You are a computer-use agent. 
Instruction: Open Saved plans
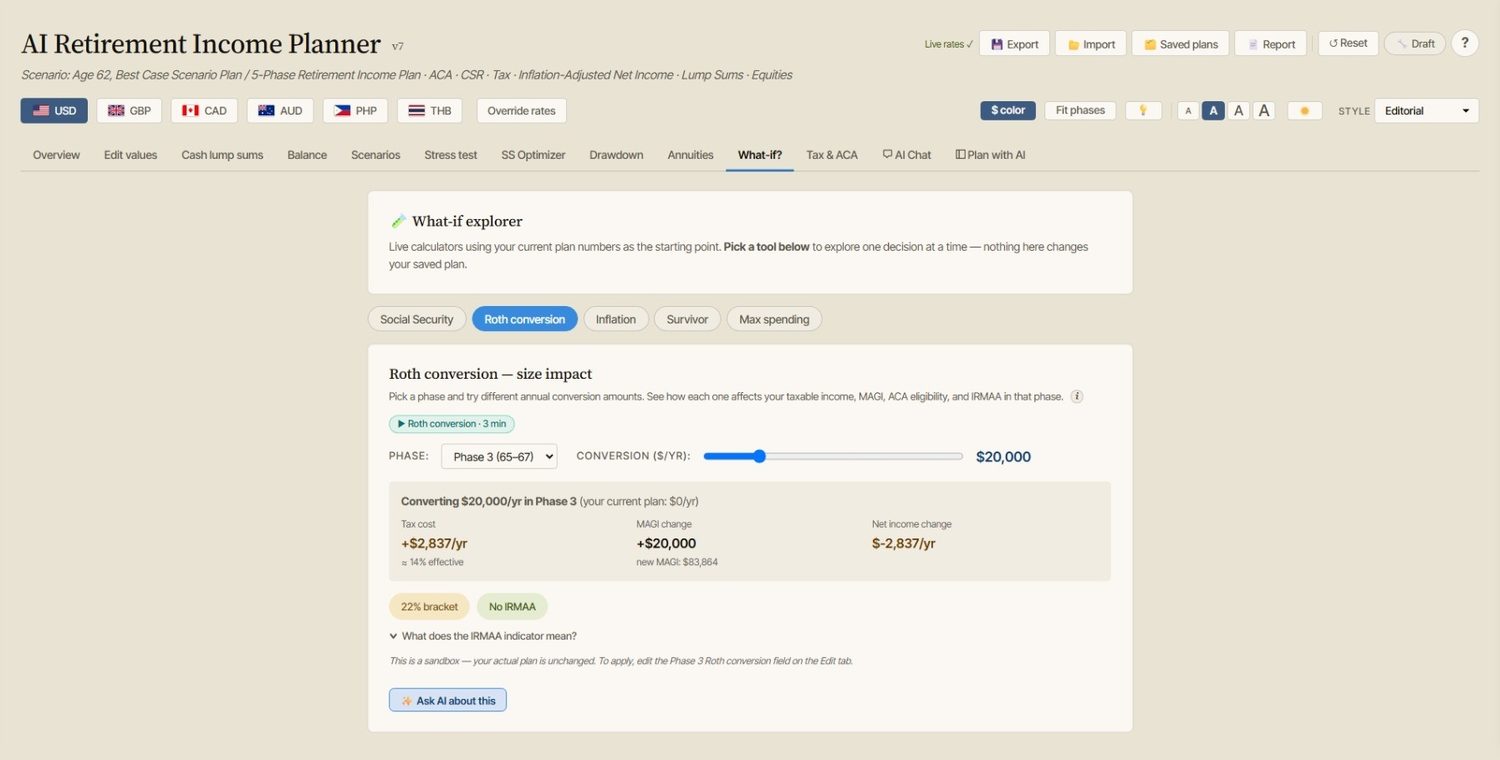[1180, 44]
